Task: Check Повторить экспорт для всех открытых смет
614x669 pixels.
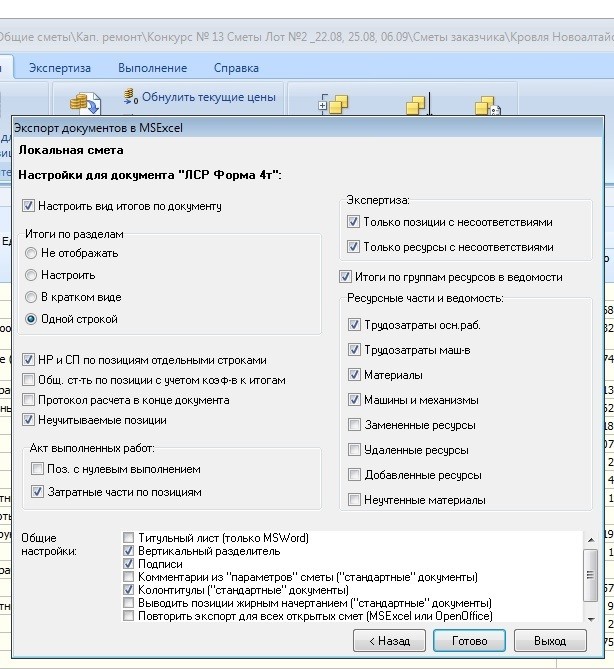Action: 128,616
